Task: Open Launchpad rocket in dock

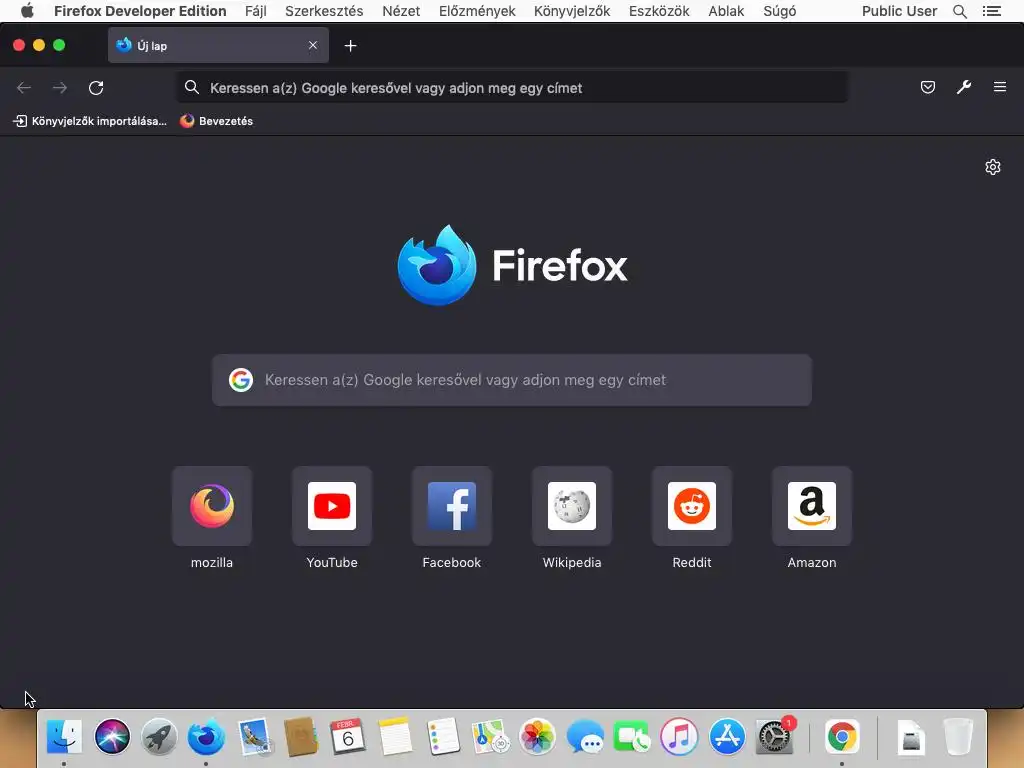Action: point(159,737)
